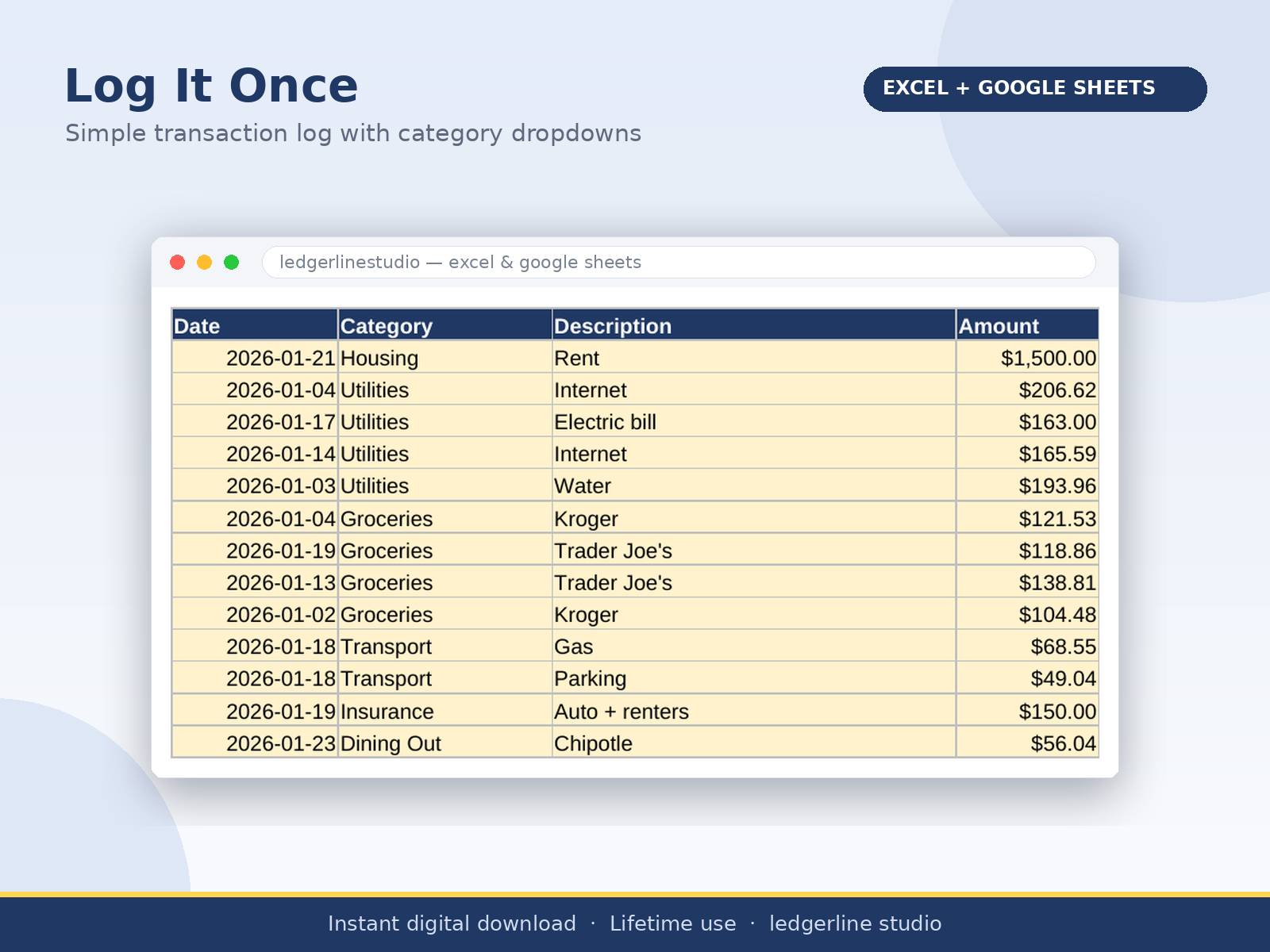Click ledgerline studio footer text
1270x952 pixels.
(x=856, y=923)
